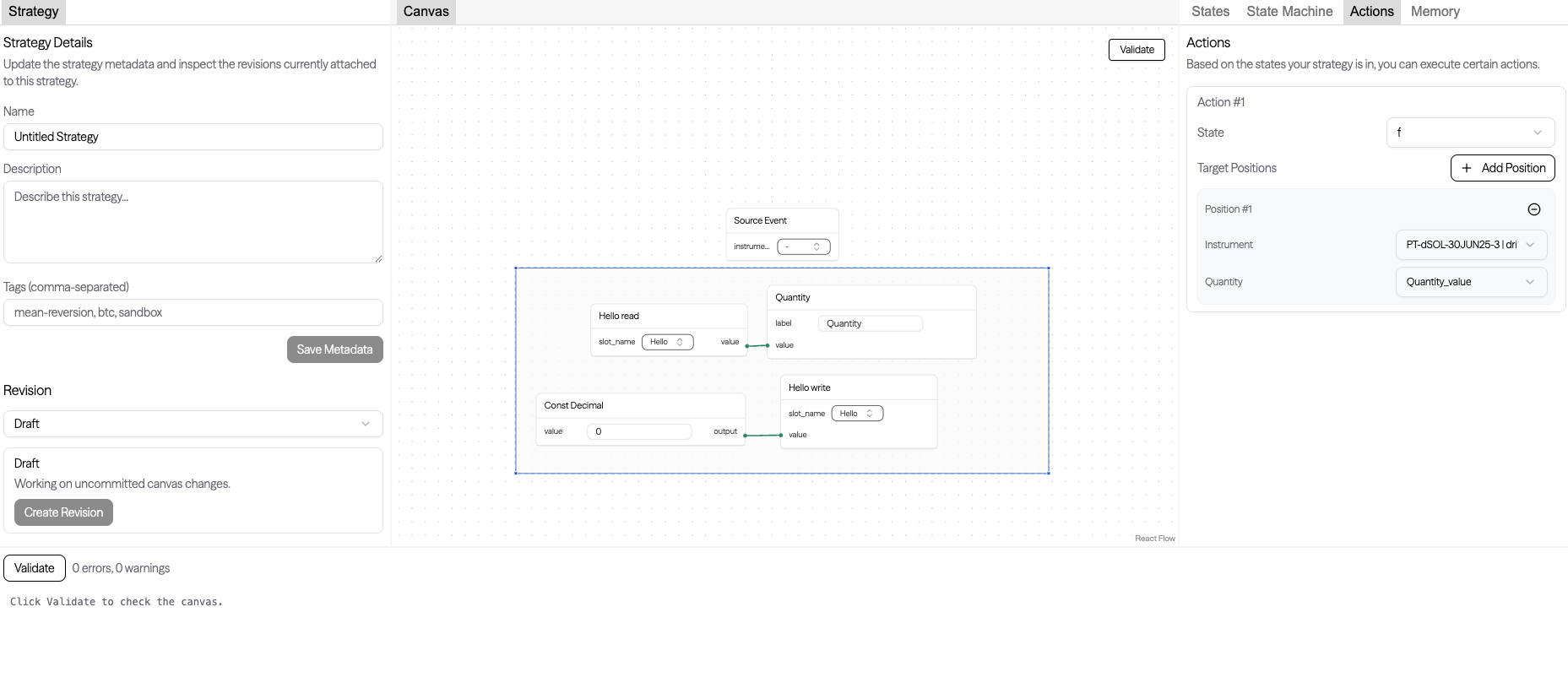Select the Actions tab
This screenshot has height=688, width=1568.
point(1371,12)
